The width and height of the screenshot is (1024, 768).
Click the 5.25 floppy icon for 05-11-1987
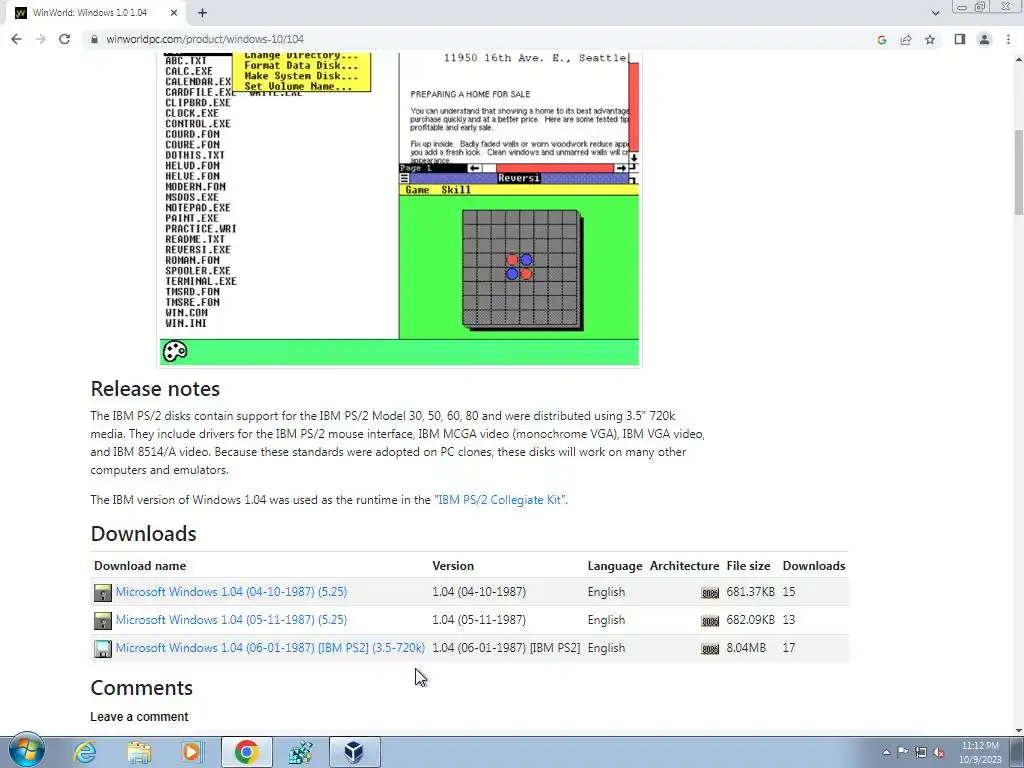[x=103, y=620]
